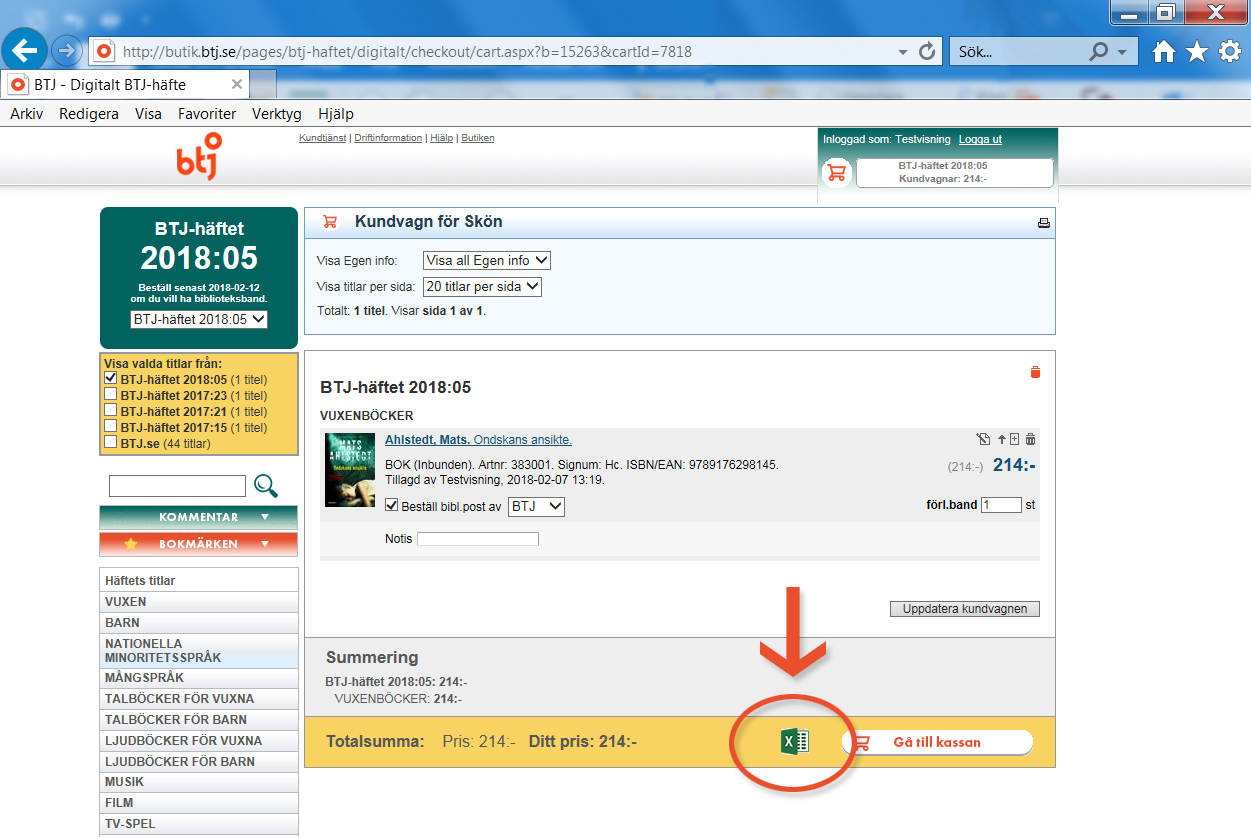Expand the BOKMÄRKEN panel

click(198, 544)
